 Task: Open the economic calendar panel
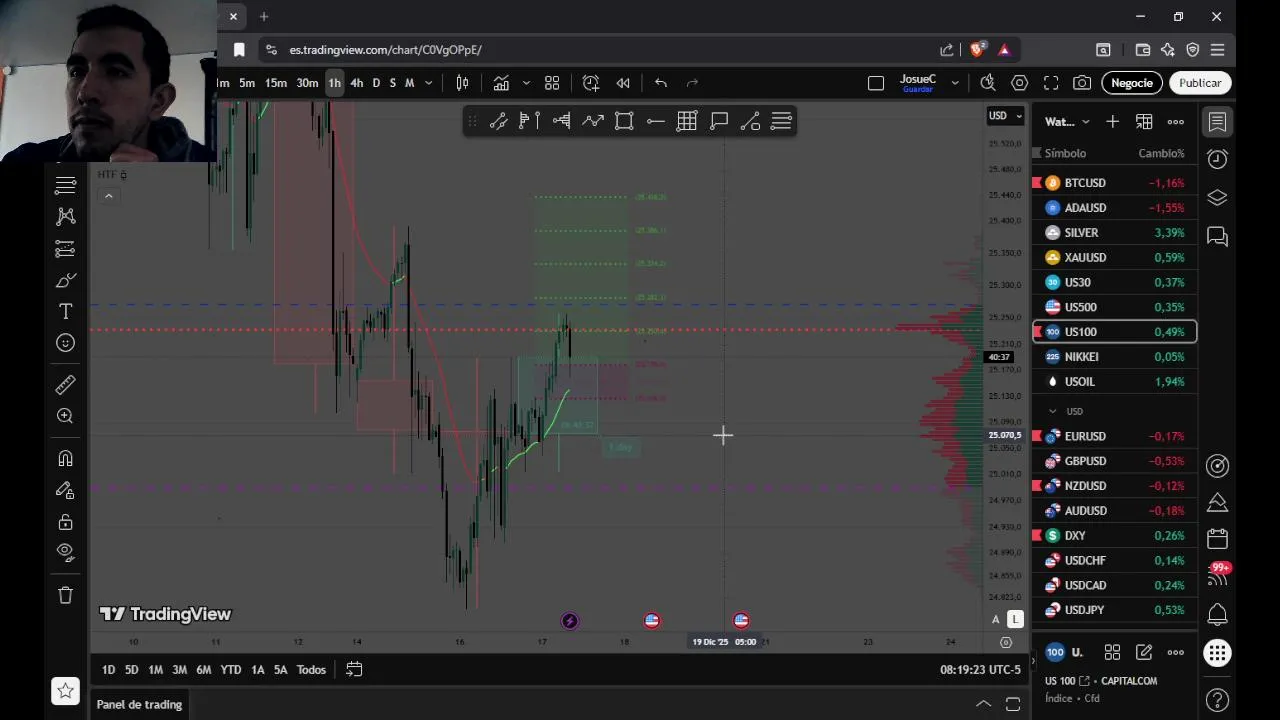pyautogui.click(x=1217, y=538)
